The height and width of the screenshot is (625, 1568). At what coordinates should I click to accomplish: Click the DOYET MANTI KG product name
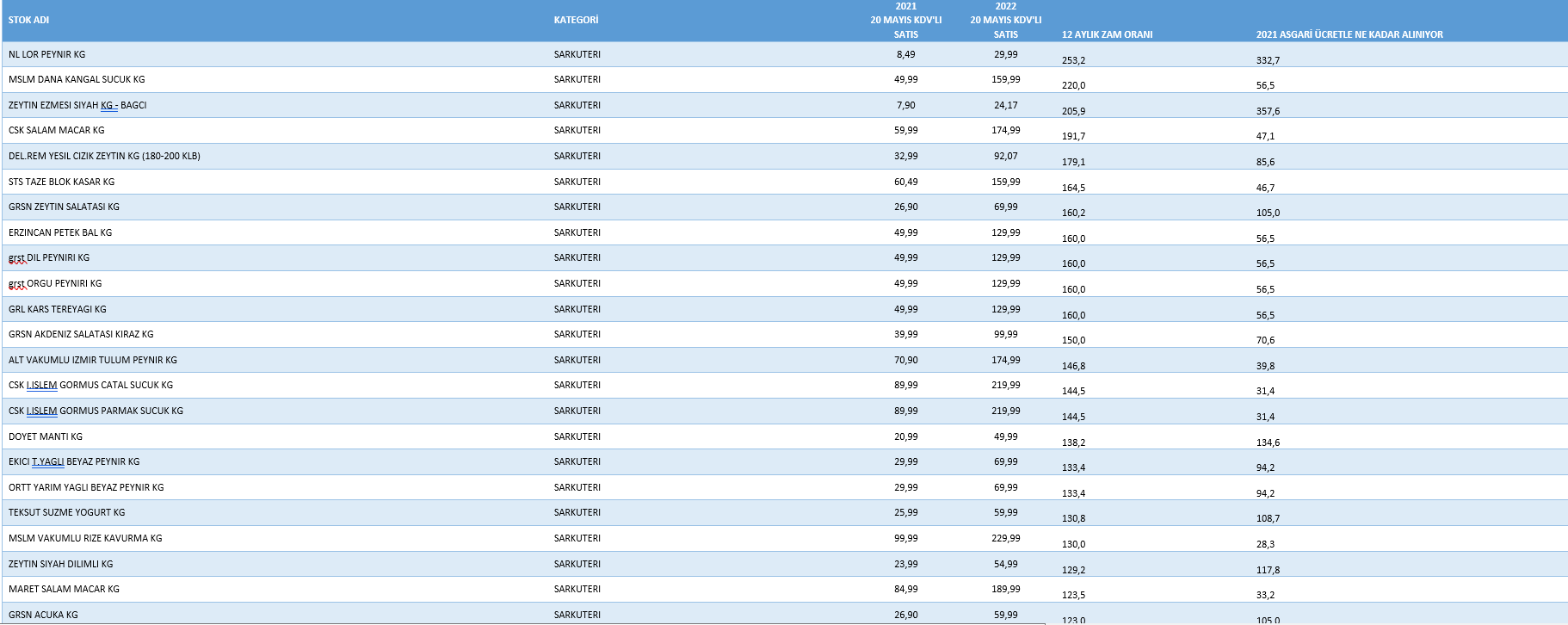point(46,436)
